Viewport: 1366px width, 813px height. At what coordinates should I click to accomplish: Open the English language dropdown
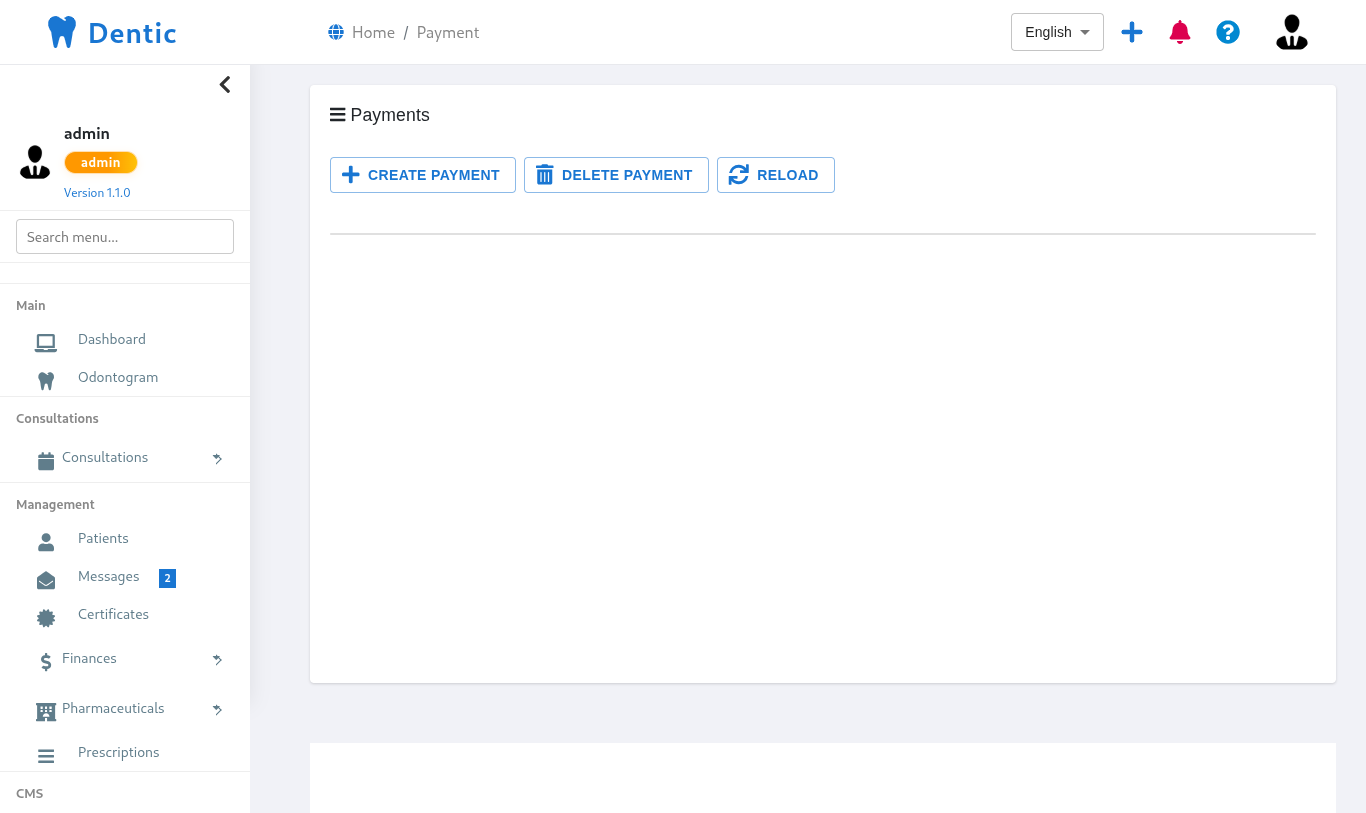[1057, 32]
